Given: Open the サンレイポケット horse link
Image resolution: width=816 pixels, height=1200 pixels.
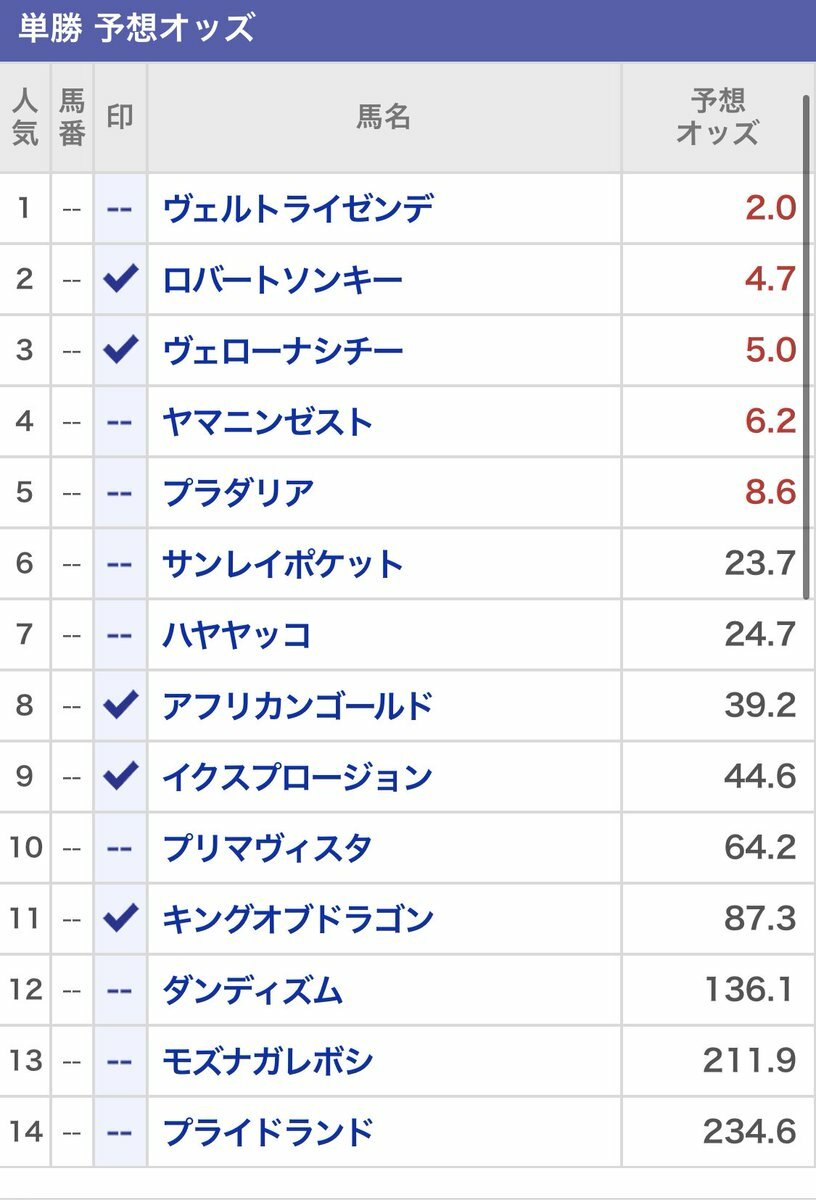Looking at the screenshot, I should [282, 564].
